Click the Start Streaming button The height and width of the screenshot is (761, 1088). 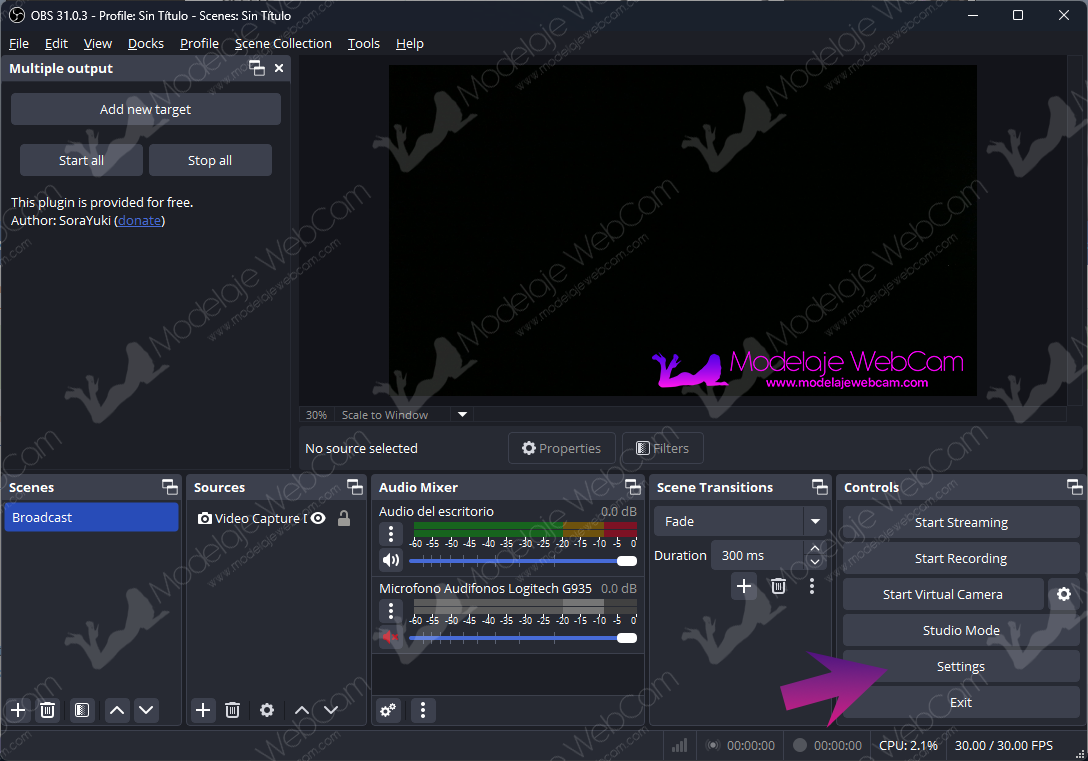pyautogui.click(x=960, y=522)
